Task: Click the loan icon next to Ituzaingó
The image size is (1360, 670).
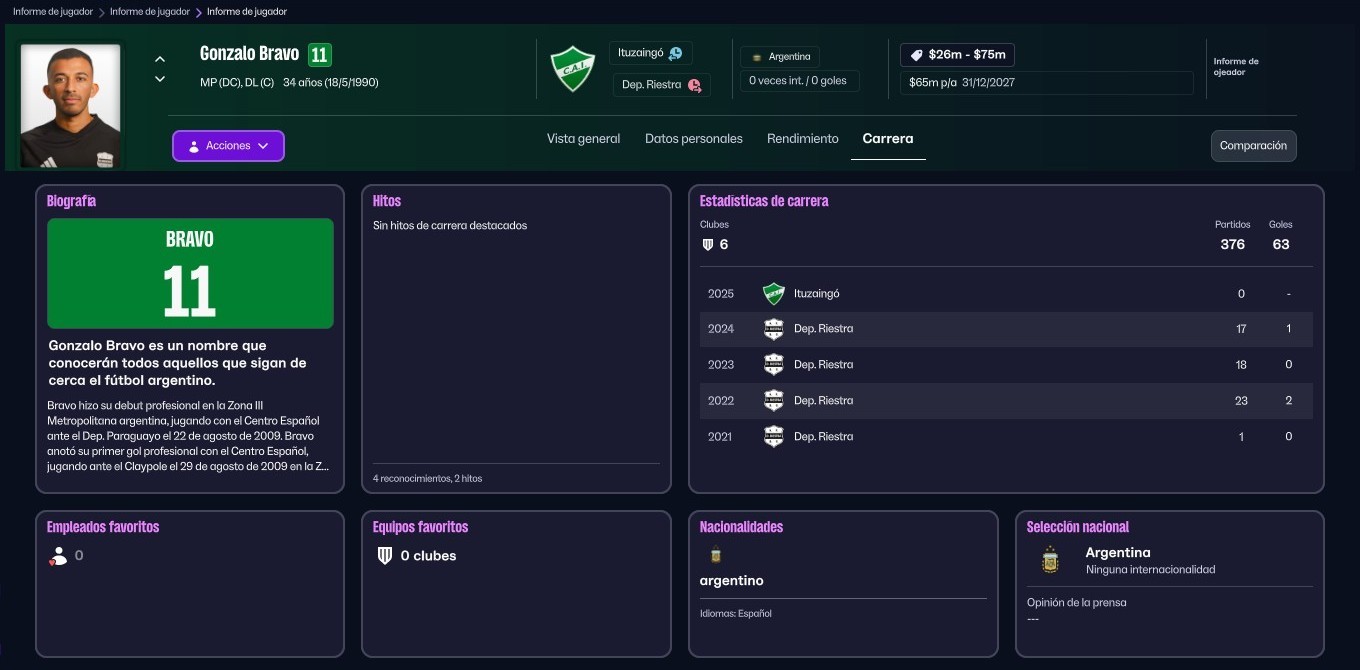Action: coord(676,54)
